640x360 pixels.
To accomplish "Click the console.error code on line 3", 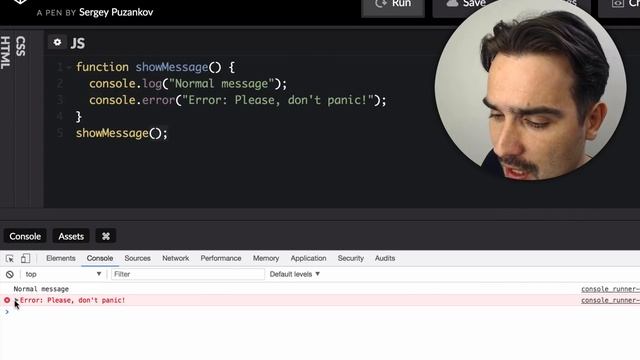I will (x=238, y=100).
